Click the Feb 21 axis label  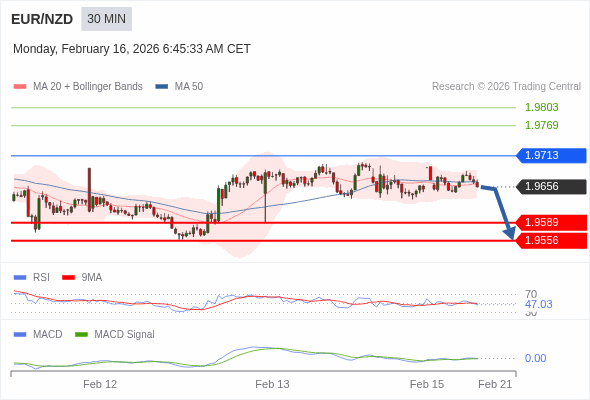point(495,384)
